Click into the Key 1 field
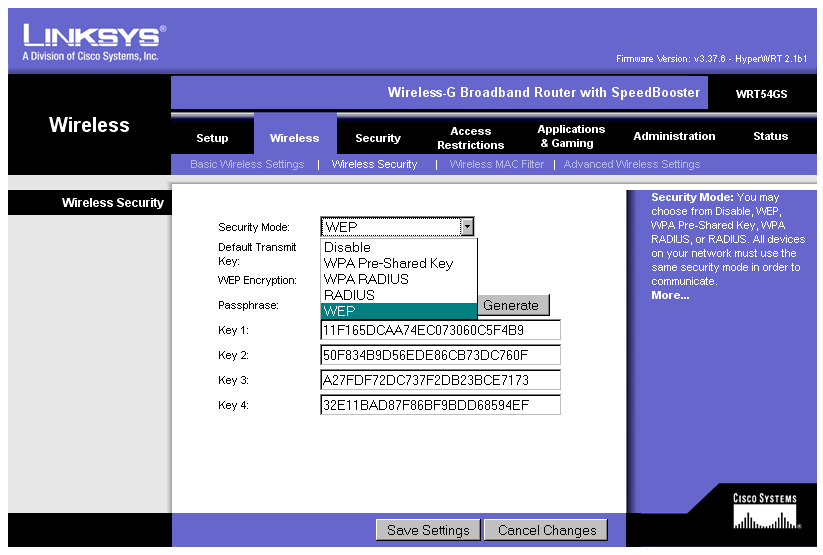 point(440,330)
